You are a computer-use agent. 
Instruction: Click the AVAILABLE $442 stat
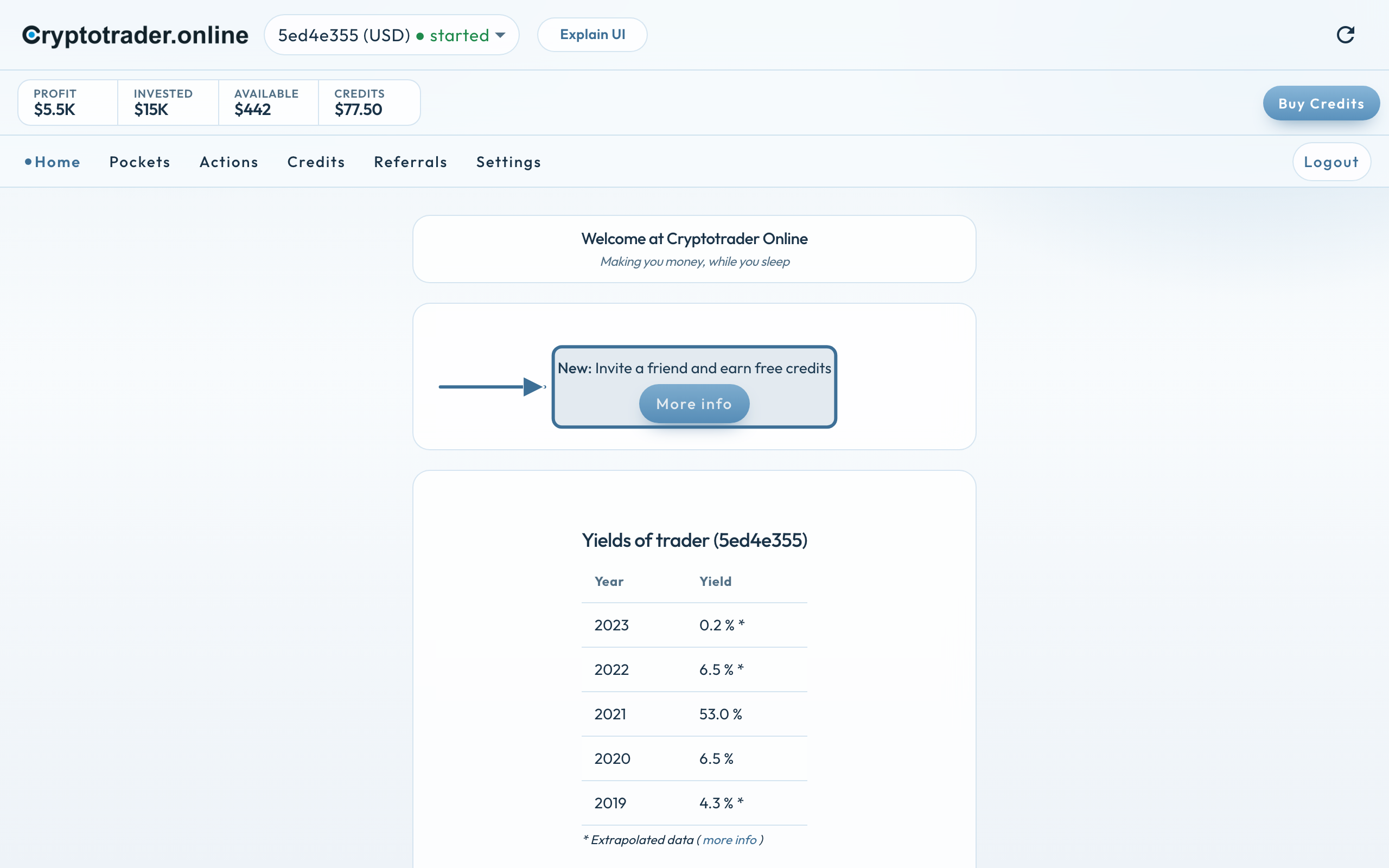(269, 102)
